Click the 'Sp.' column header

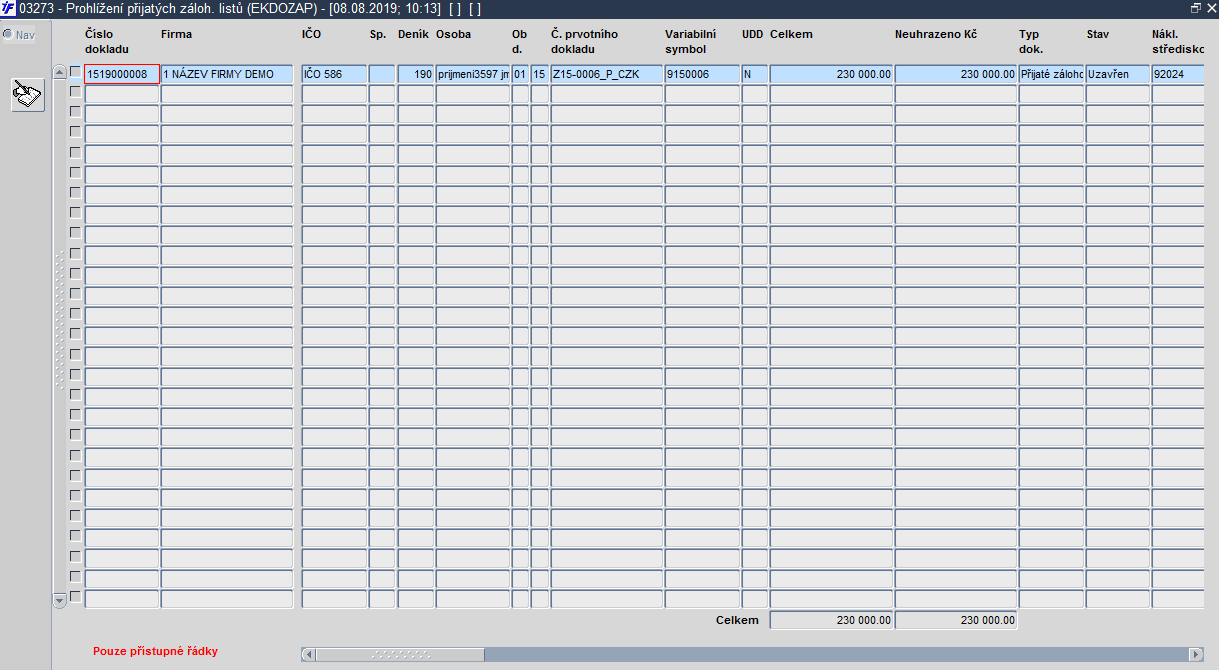pos(378,34)
